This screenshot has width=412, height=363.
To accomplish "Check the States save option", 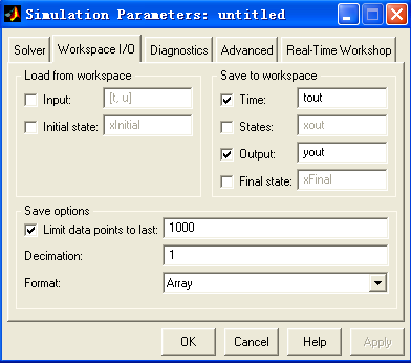I will [x=227, y=127].
